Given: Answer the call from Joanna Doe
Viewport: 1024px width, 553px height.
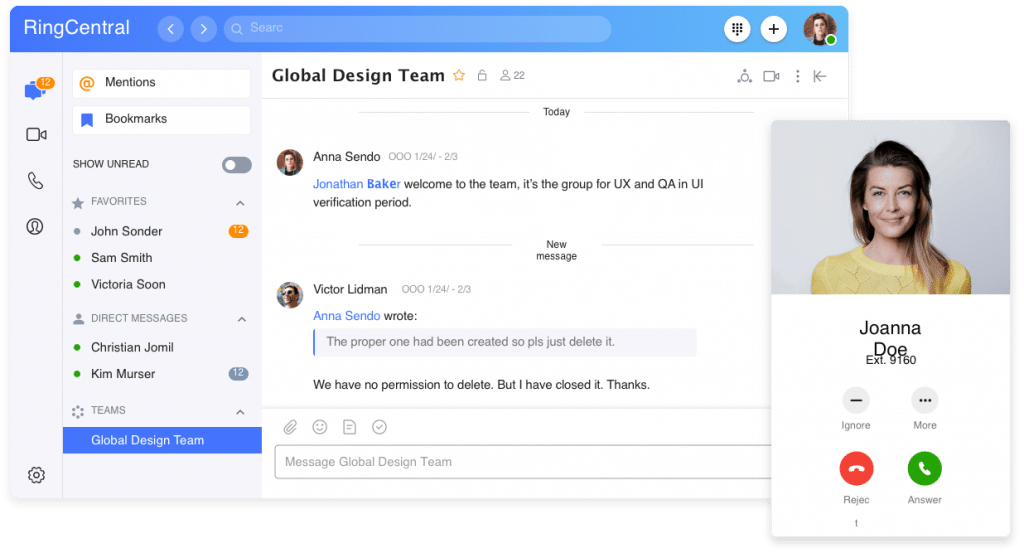Looking at the screenshot, I should [924, 468].
